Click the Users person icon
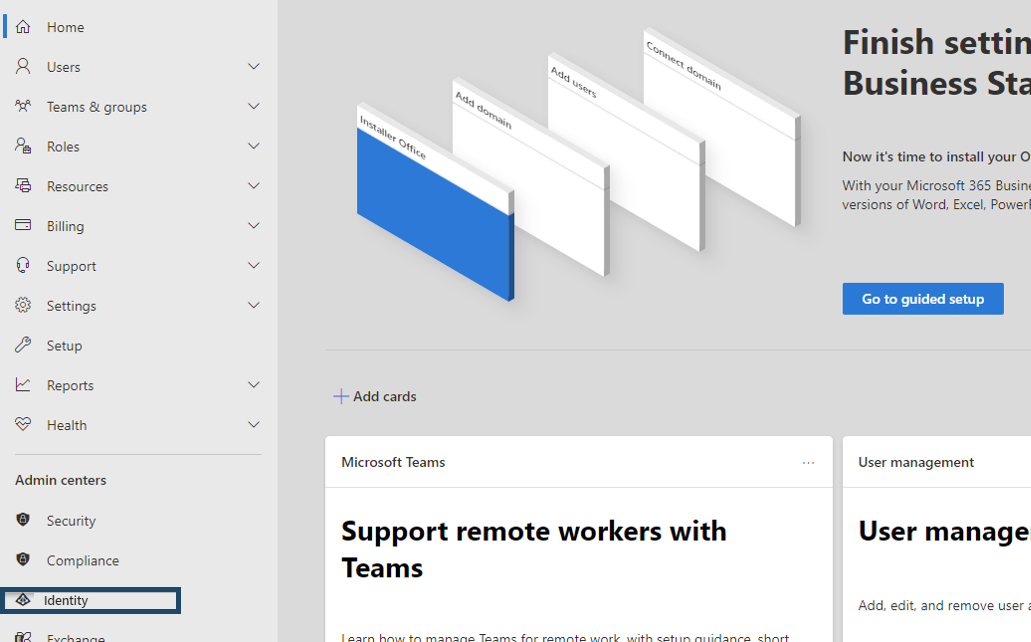1031x642 pixels. [23, 66]
